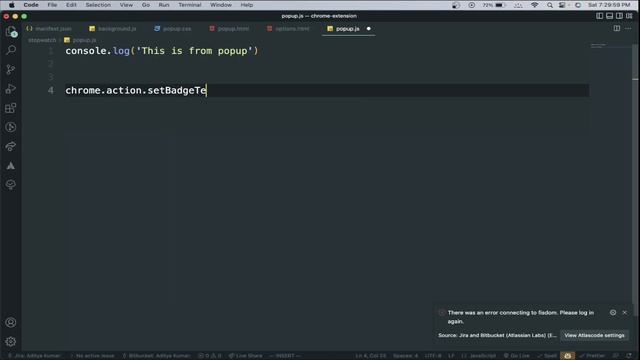Place cursor on line 1 console.log code

pos(162,51)
